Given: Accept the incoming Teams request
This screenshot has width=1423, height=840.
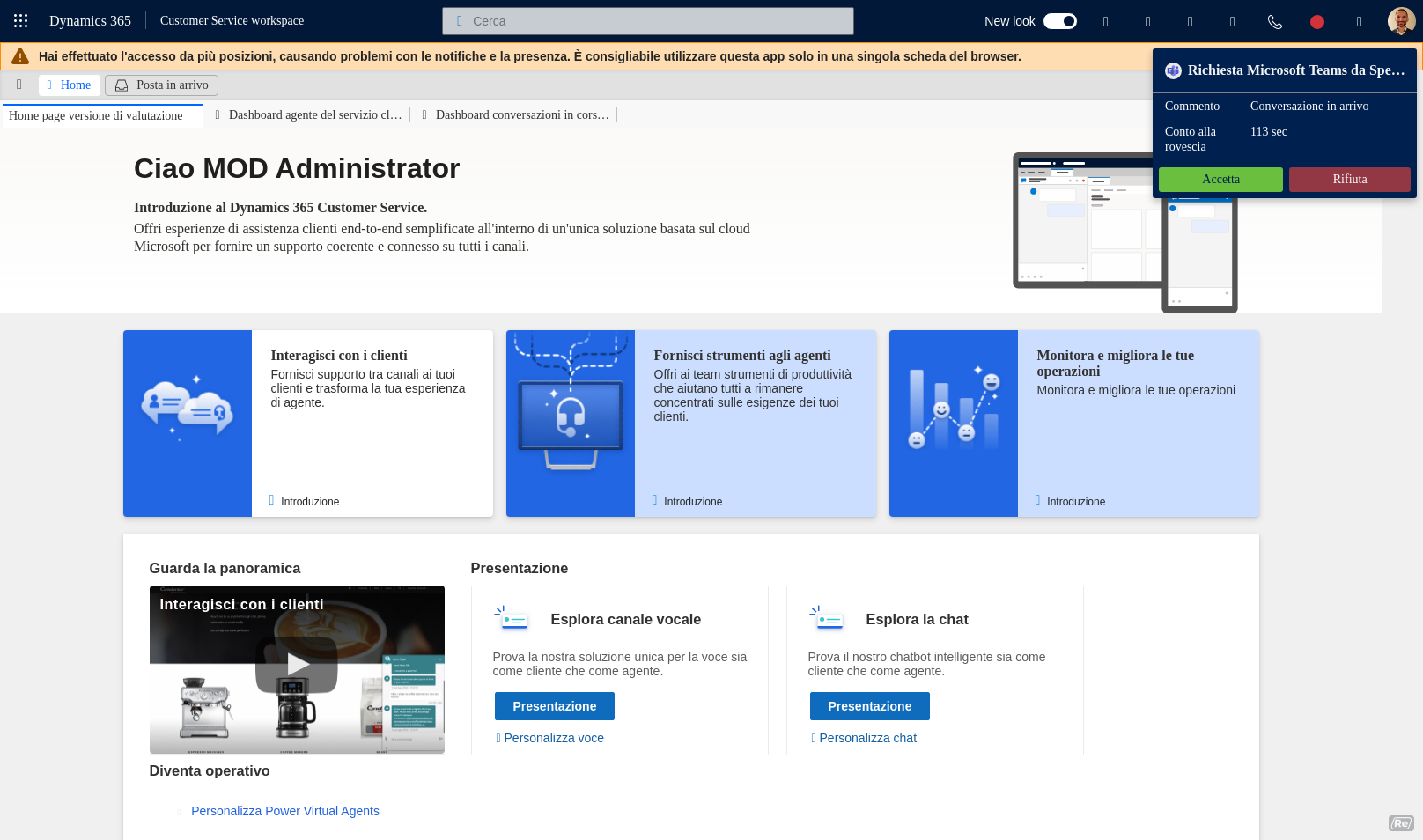Looking at the screenshot, I should [x=1220, y=180].
